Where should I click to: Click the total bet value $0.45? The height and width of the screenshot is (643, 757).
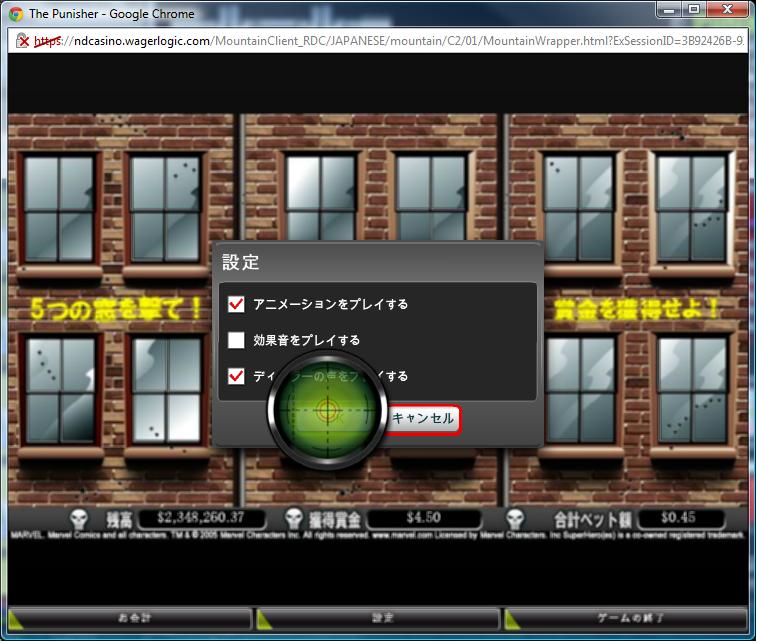(x=679, y=518)
